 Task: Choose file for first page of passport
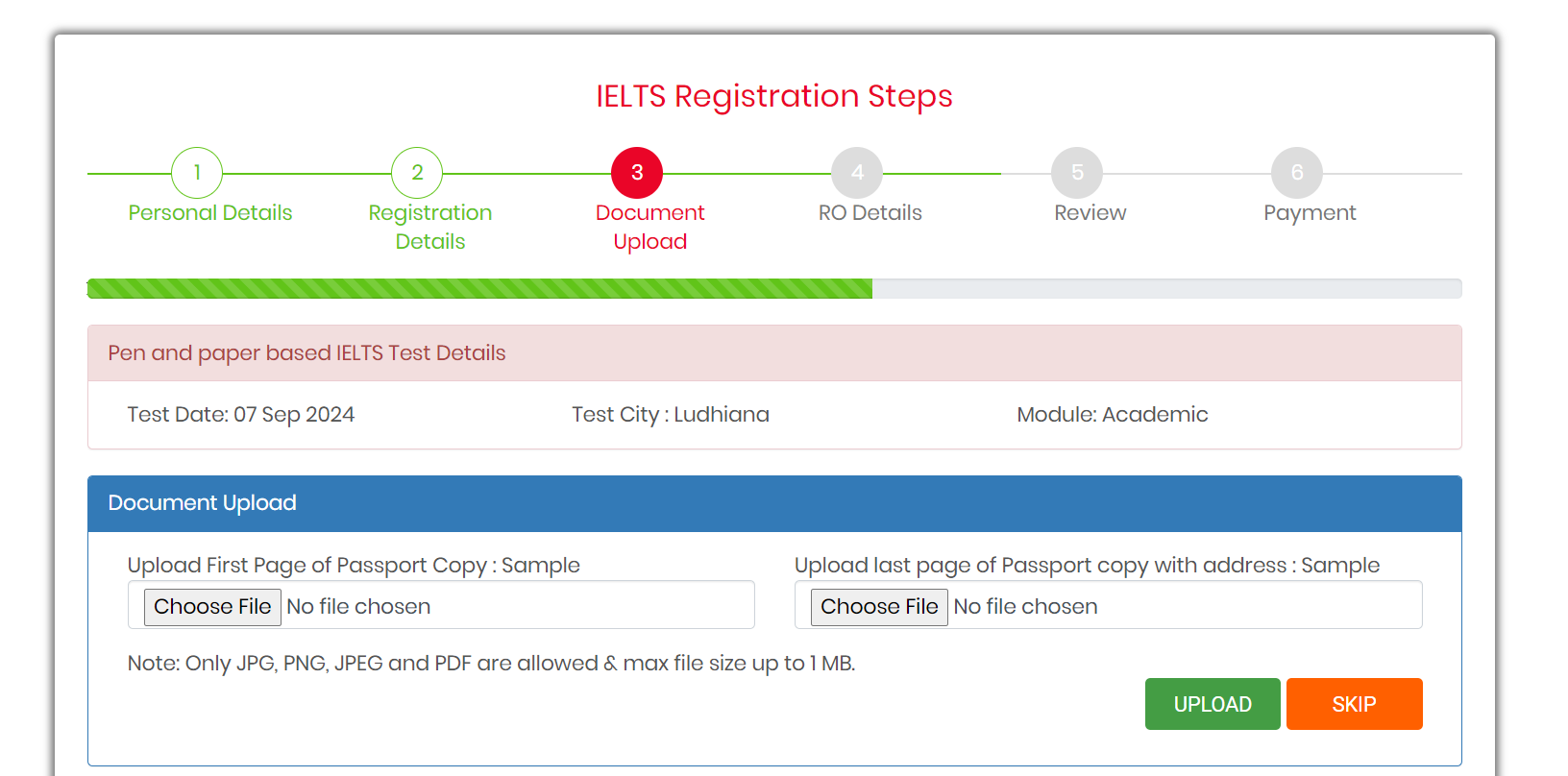[212, 607]
